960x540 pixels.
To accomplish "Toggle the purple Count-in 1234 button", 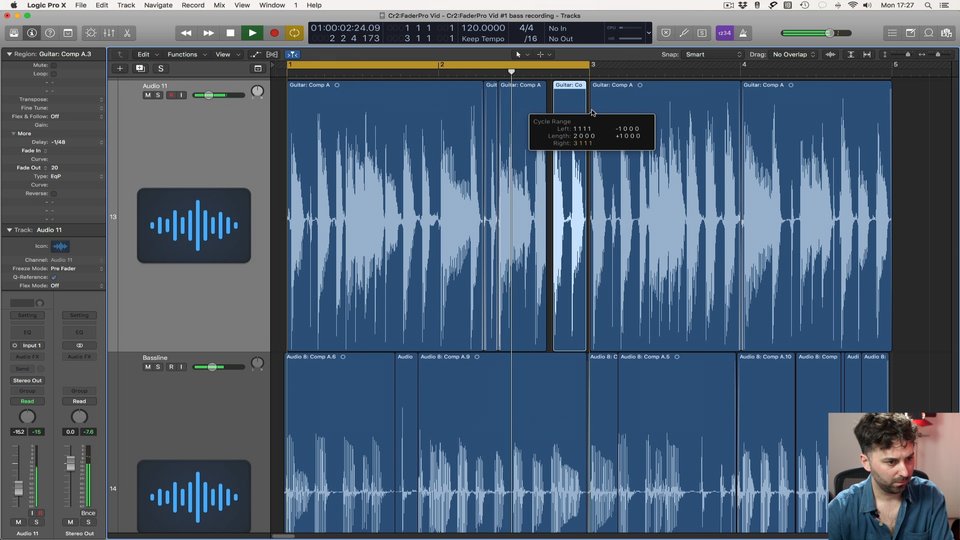I will 724,33.
